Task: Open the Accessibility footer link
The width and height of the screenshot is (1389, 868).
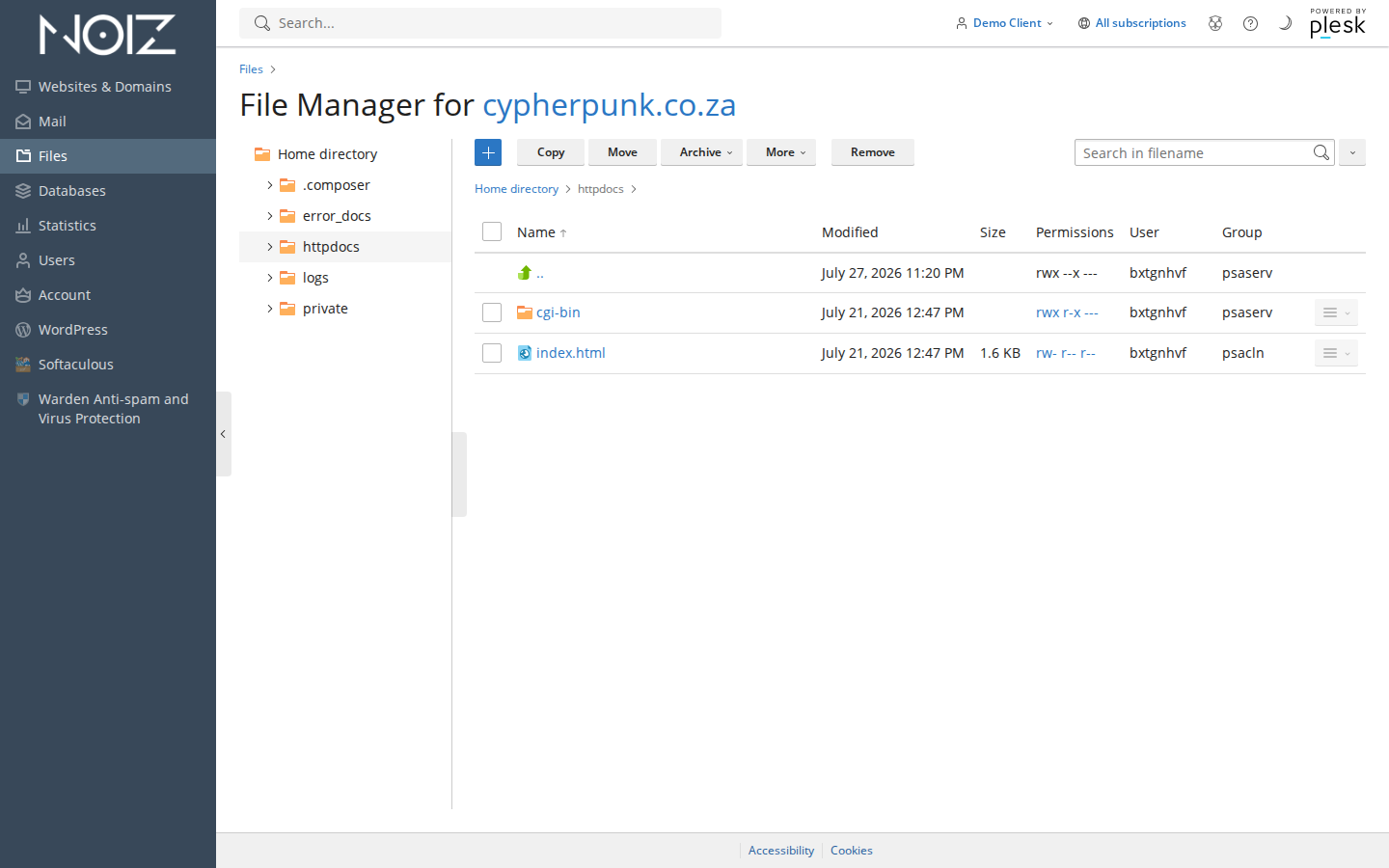Action: click(781, 851)
